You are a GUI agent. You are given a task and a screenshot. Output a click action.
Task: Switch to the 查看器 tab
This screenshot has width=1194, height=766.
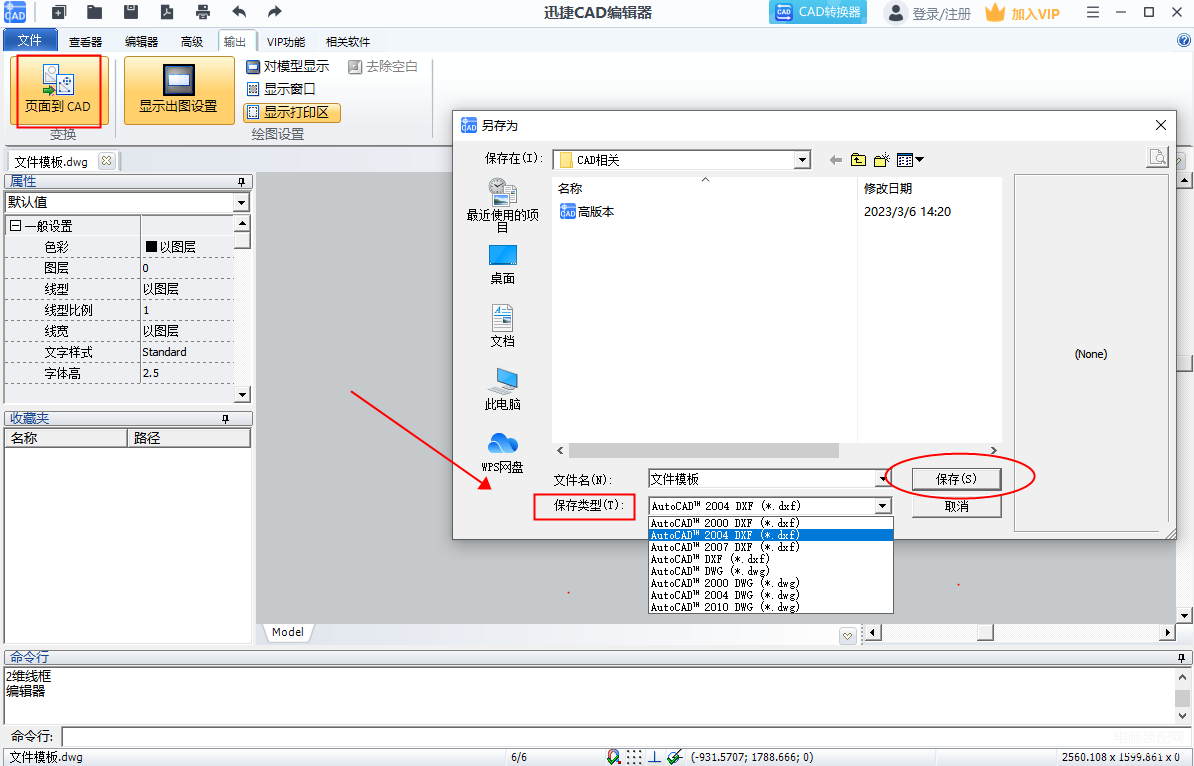pyautogui.click(x=85, y=42)
